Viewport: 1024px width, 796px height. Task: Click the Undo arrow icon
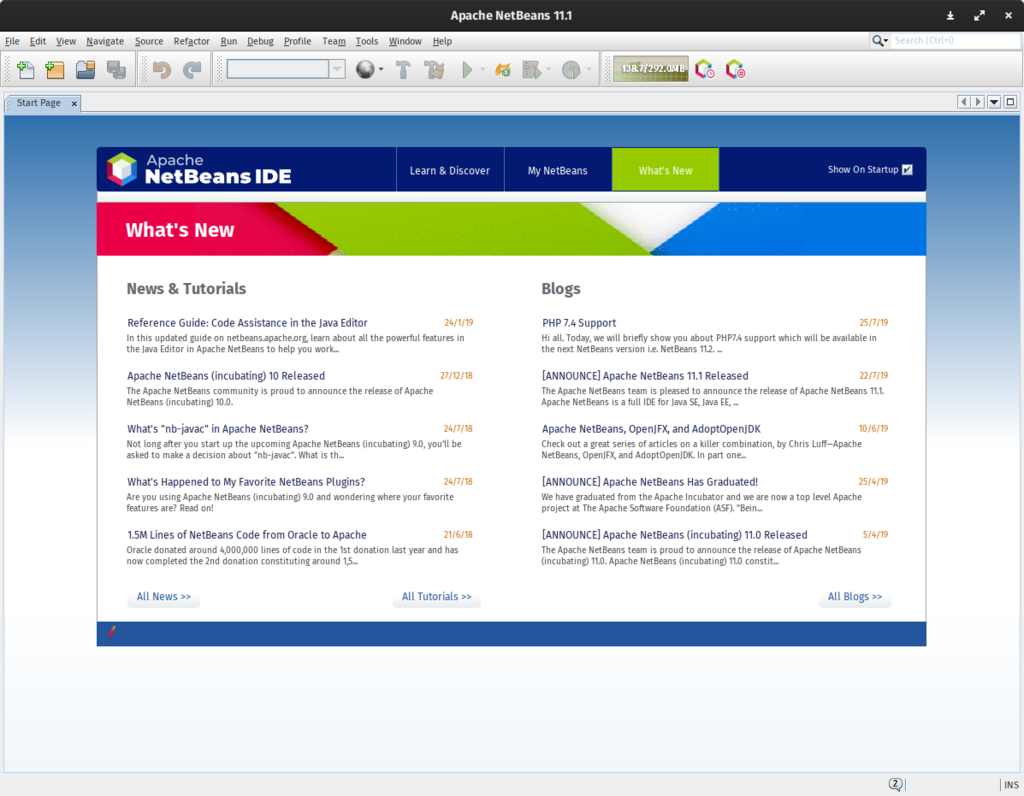[162, 69]
